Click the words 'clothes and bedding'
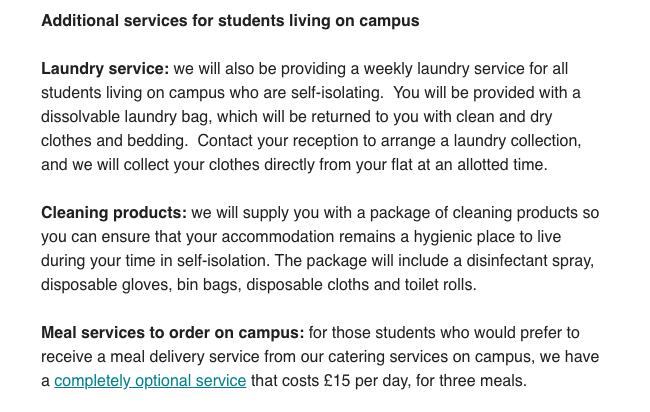 pyautogui.click(x=113, y=141)
